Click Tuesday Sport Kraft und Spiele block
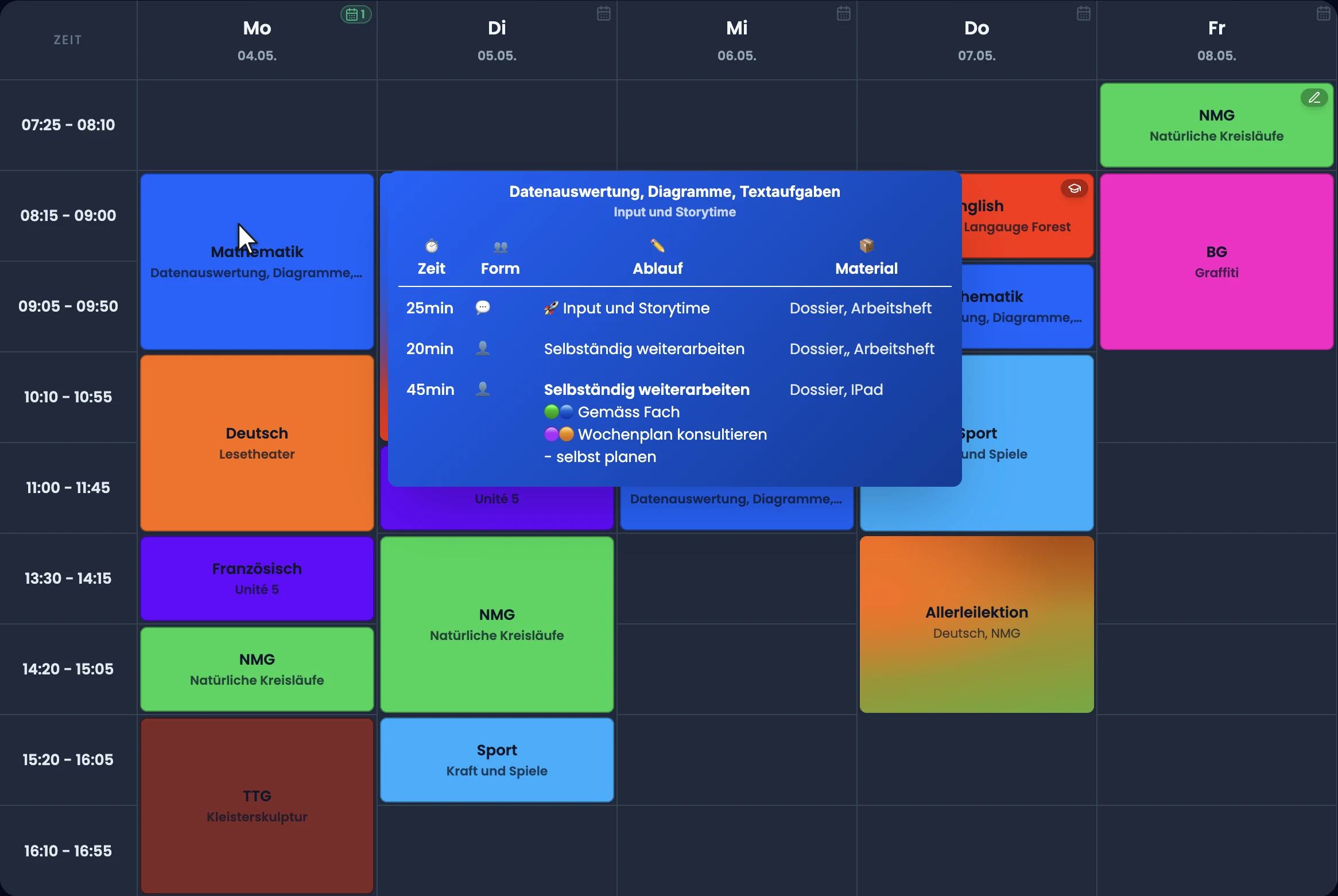Viewport: 1338px width, 896px height. click(x=497, y=760)
